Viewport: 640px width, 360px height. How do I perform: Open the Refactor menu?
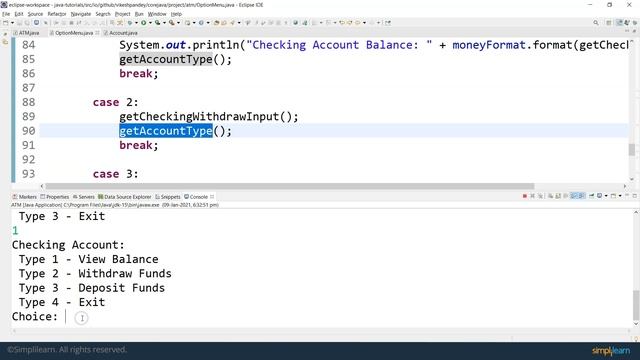pyautogui.click(x=57, y=14)
